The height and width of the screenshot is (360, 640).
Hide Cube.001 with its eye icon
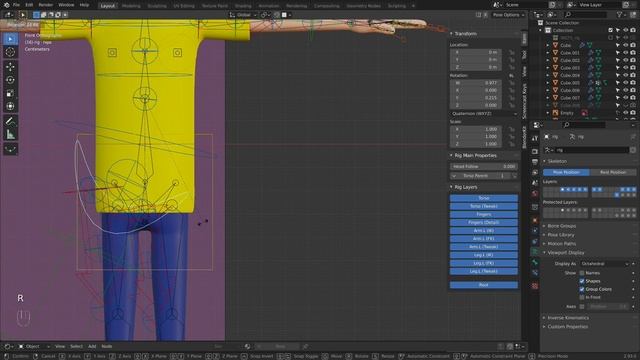625,53
